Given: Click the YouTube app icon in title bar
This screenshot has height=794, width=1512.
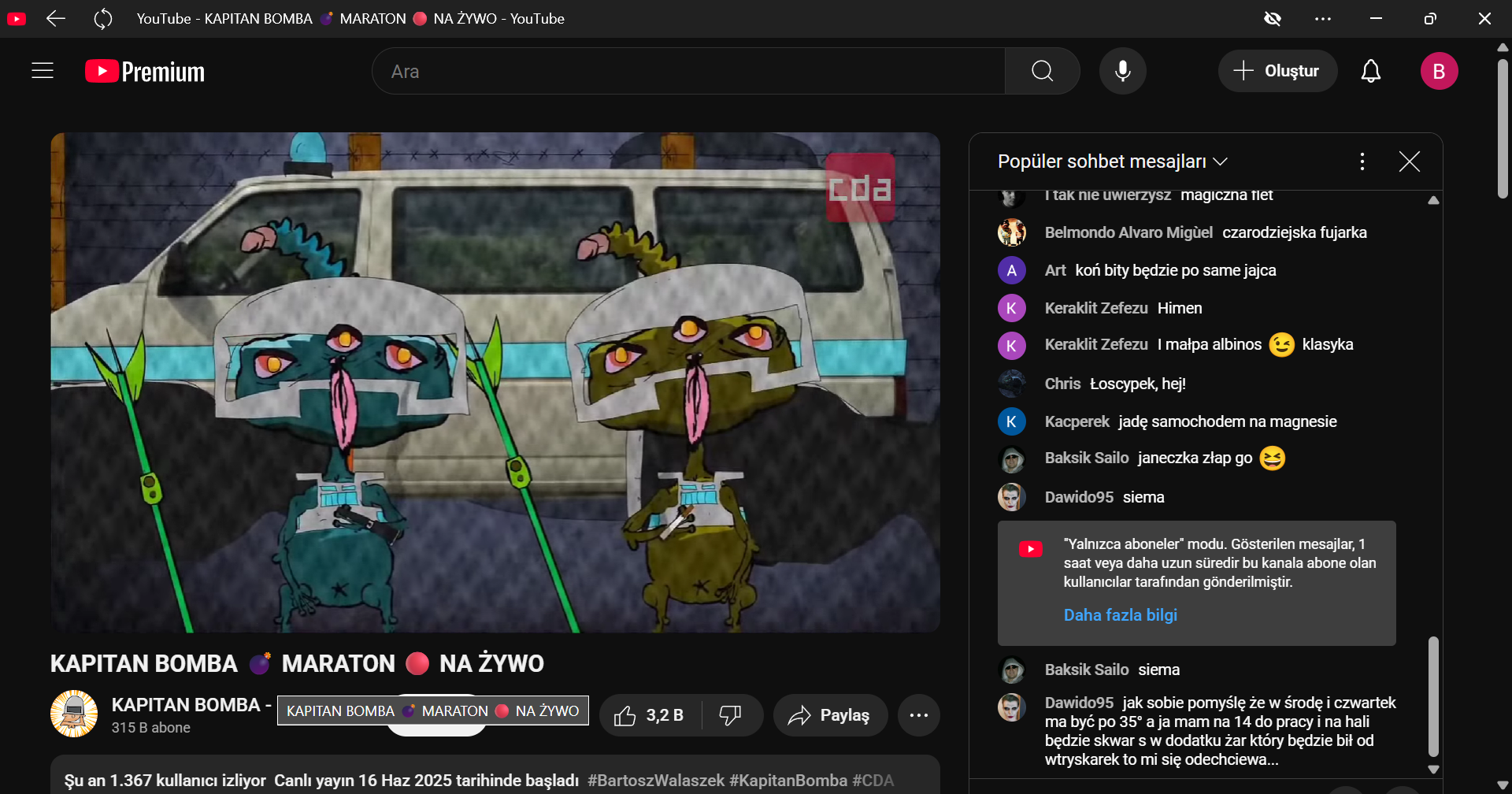Looking at the screenshot, I should (x=17, y=18).
